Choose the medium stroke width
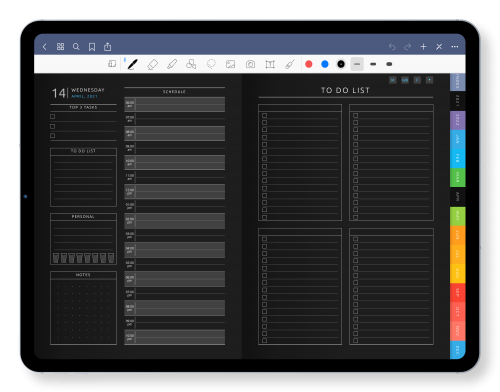The height and width of the screenshot is (392, 500). coord(373,64)
